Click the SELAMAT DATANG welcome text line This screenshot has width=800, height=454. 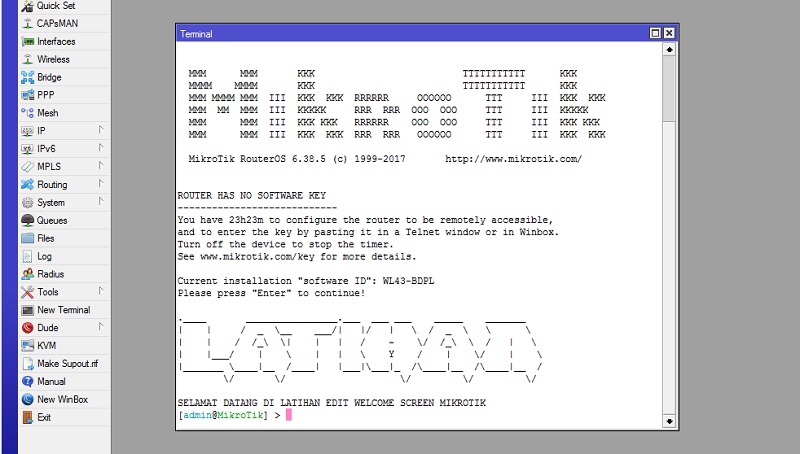pyautogui.click(x=332, y=402)
